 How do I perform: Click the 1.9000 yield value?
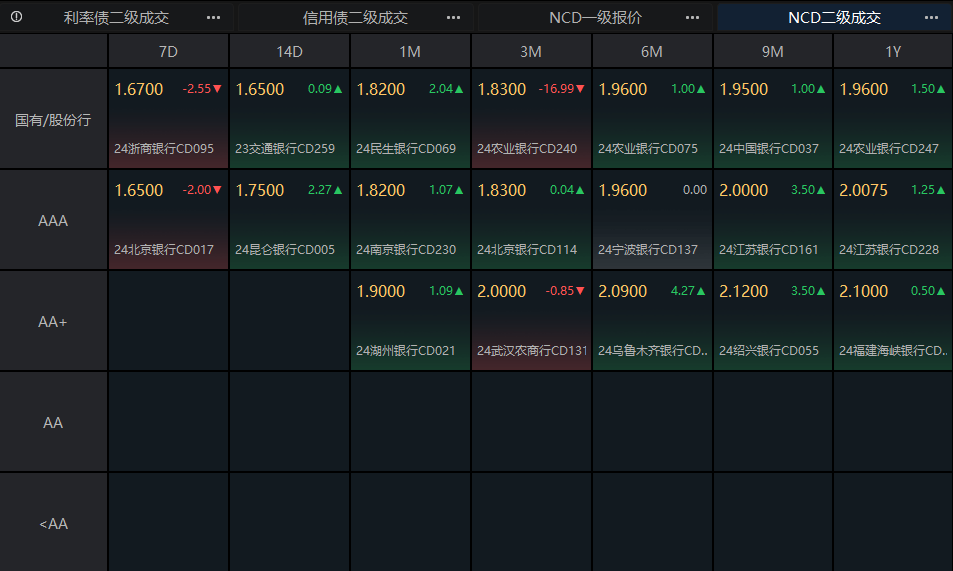pos(381,291)
